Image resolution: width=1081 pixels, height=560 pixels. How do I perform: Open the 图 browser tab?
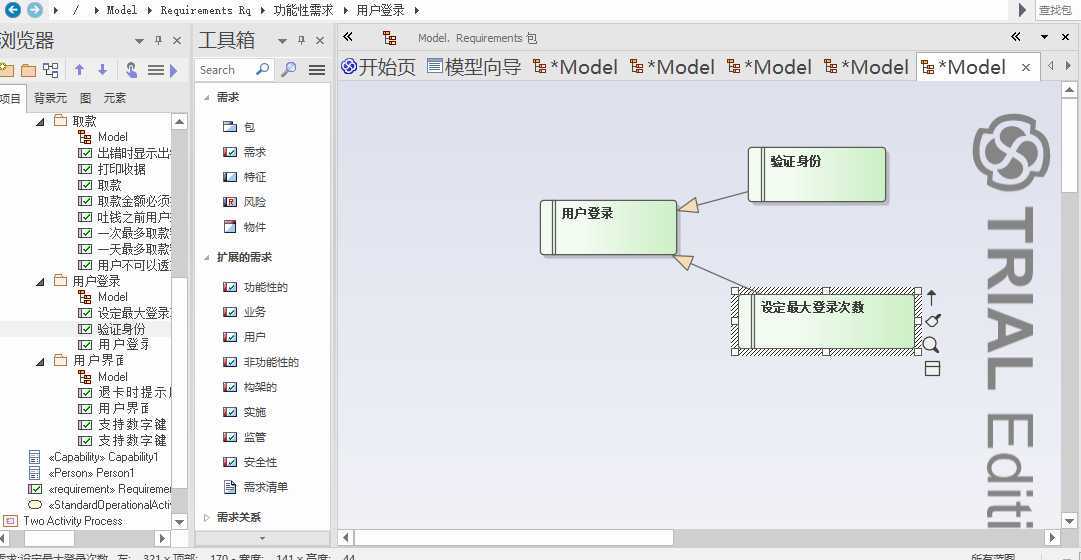tap(85, 98)
